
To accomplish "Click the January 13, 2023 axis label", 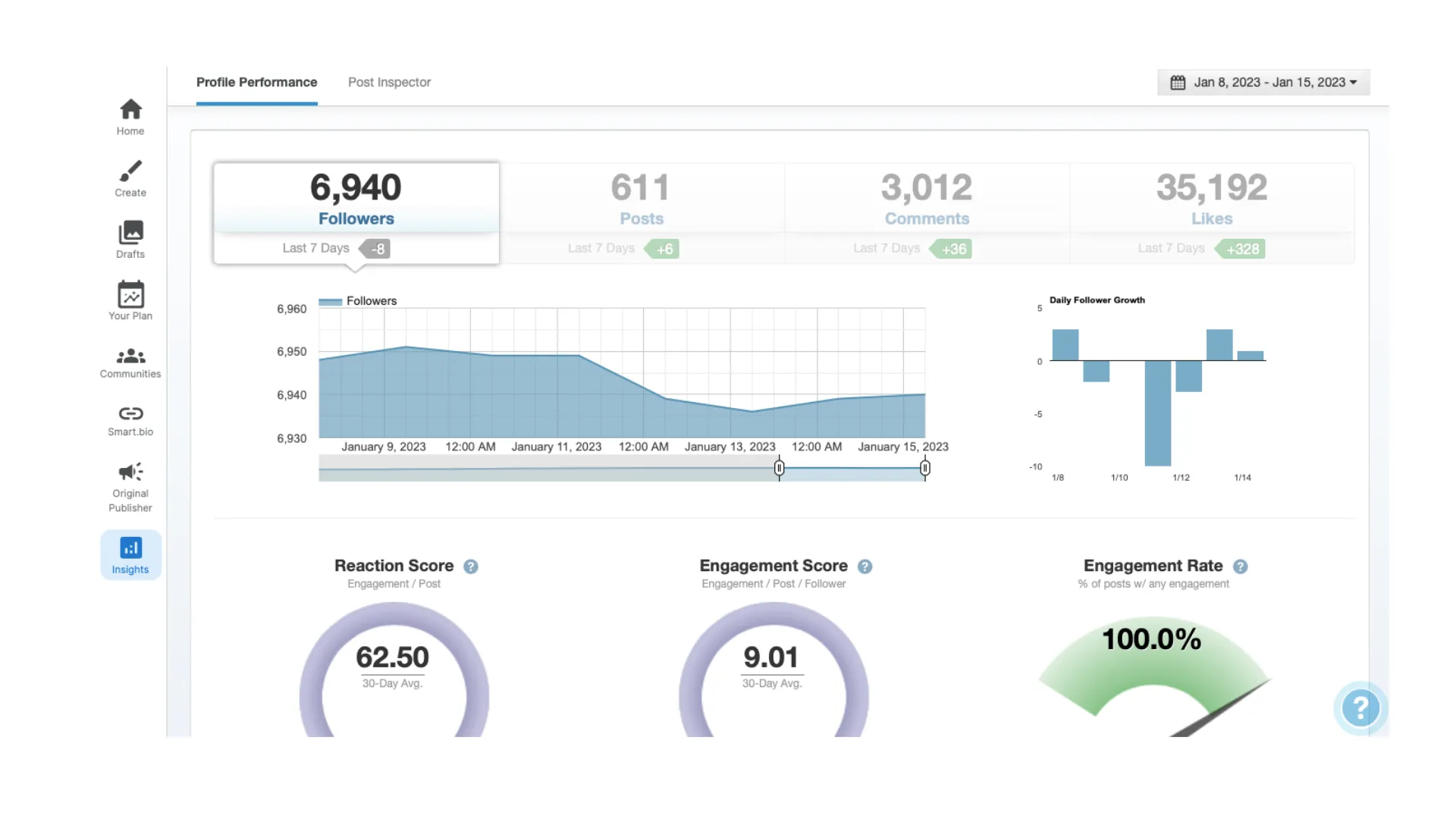I will pos(730,447).
